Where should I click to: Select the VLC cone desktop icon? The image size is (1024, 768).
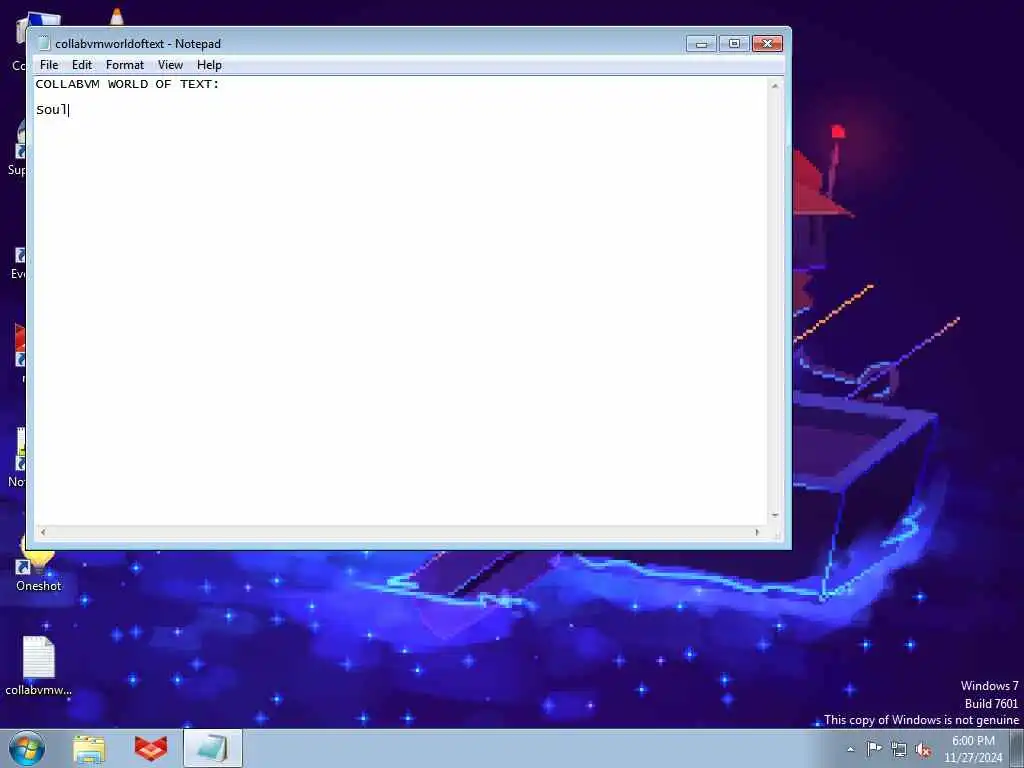117,16
